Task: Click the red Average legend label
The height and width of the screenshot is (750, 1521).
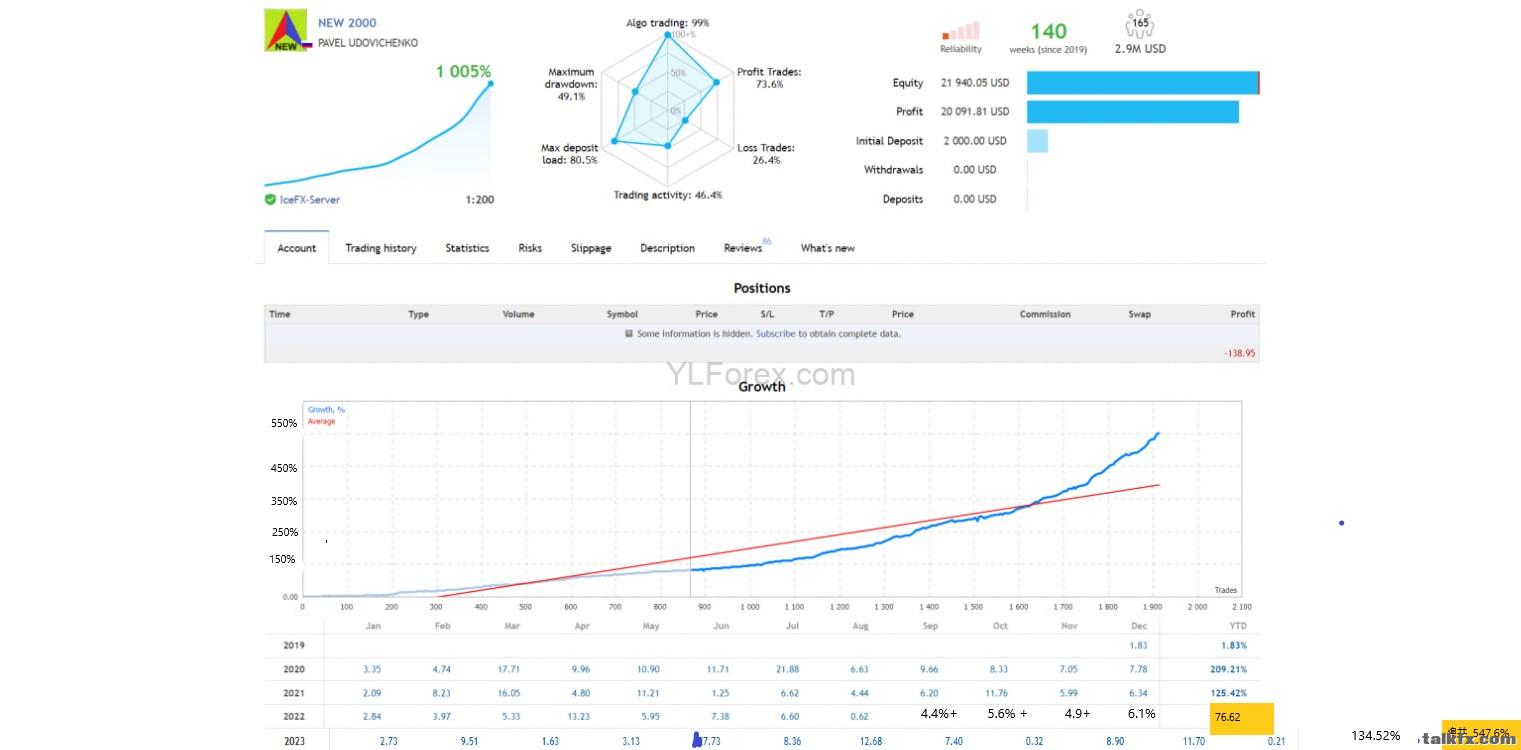Action: [321, 421]
